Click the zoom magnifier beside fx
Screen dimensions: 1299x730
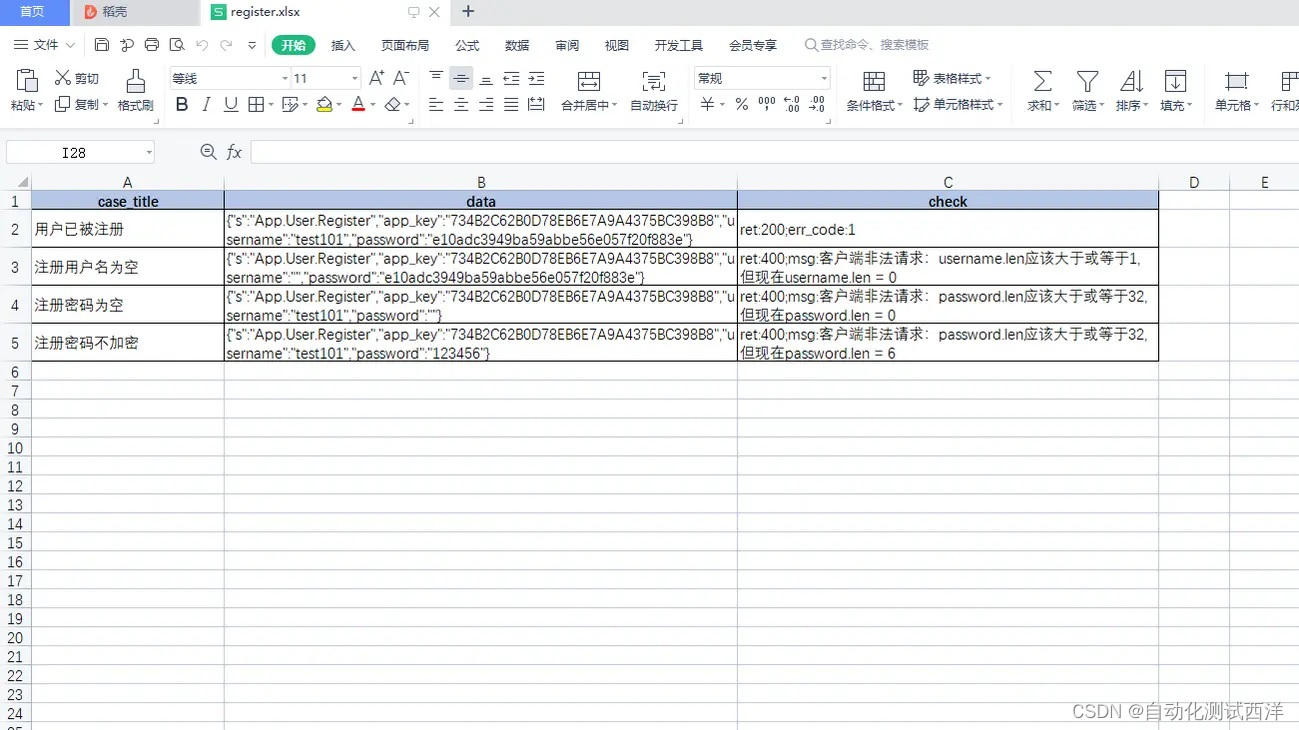pyautogui.click(x=208, y=152)
